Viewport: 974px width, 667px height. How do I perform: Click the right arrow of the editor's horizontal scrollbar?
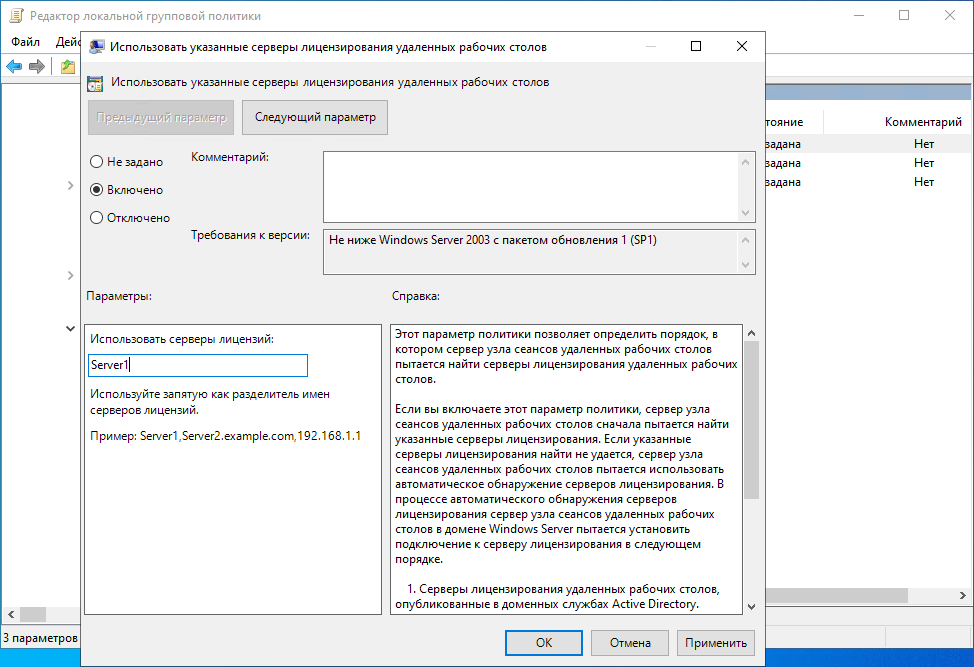(962, 596)
